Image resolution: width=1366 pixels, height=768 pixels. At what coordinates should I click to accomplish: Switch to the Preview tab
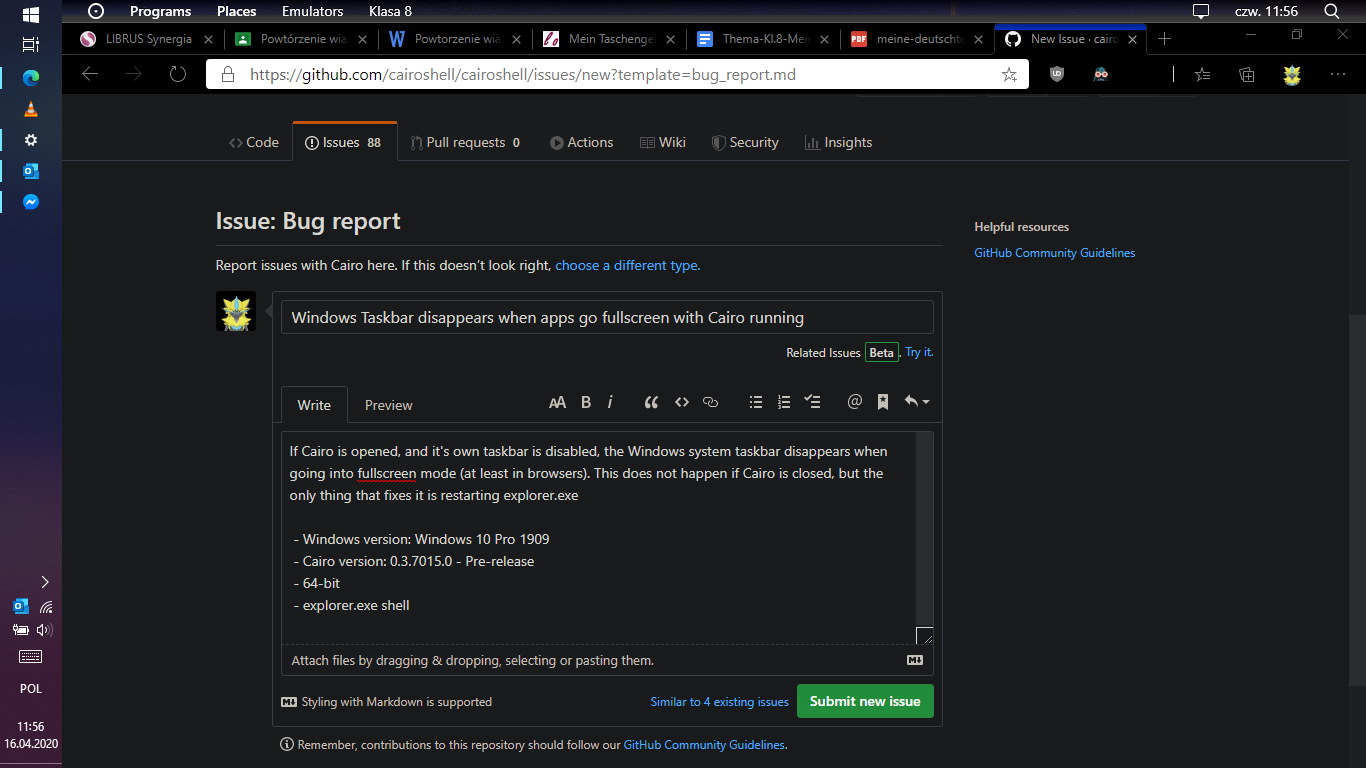388,404
